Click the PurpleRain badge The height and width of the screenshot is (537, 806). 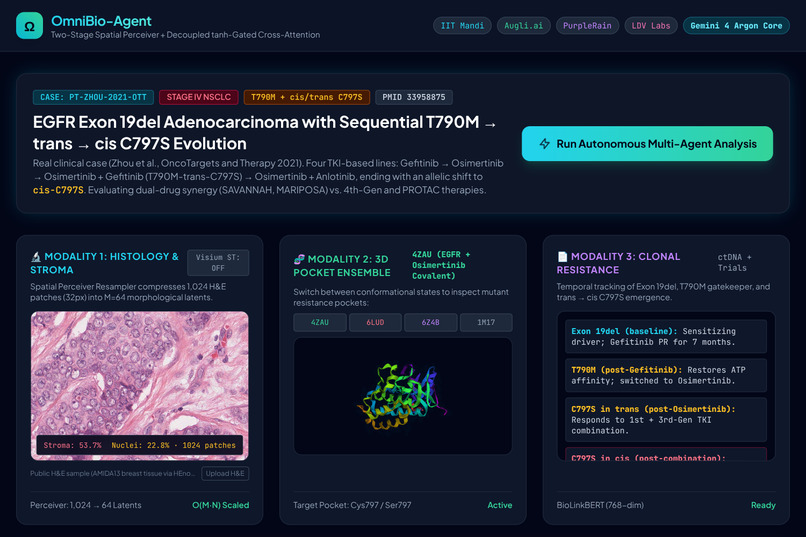(x=587, y=26)
